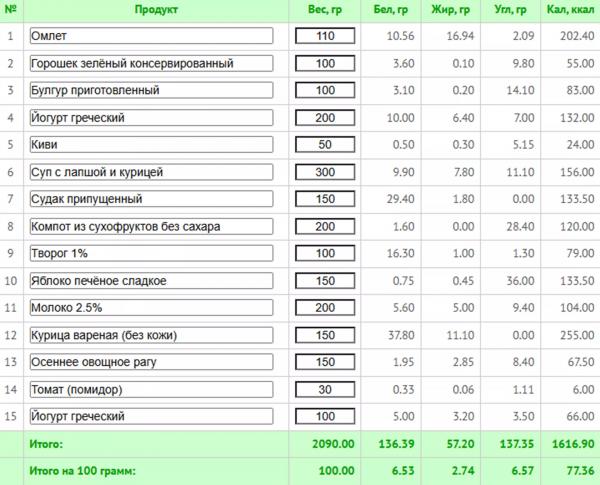Edit the weight box showing 30 for Томат

click(325, 389)
